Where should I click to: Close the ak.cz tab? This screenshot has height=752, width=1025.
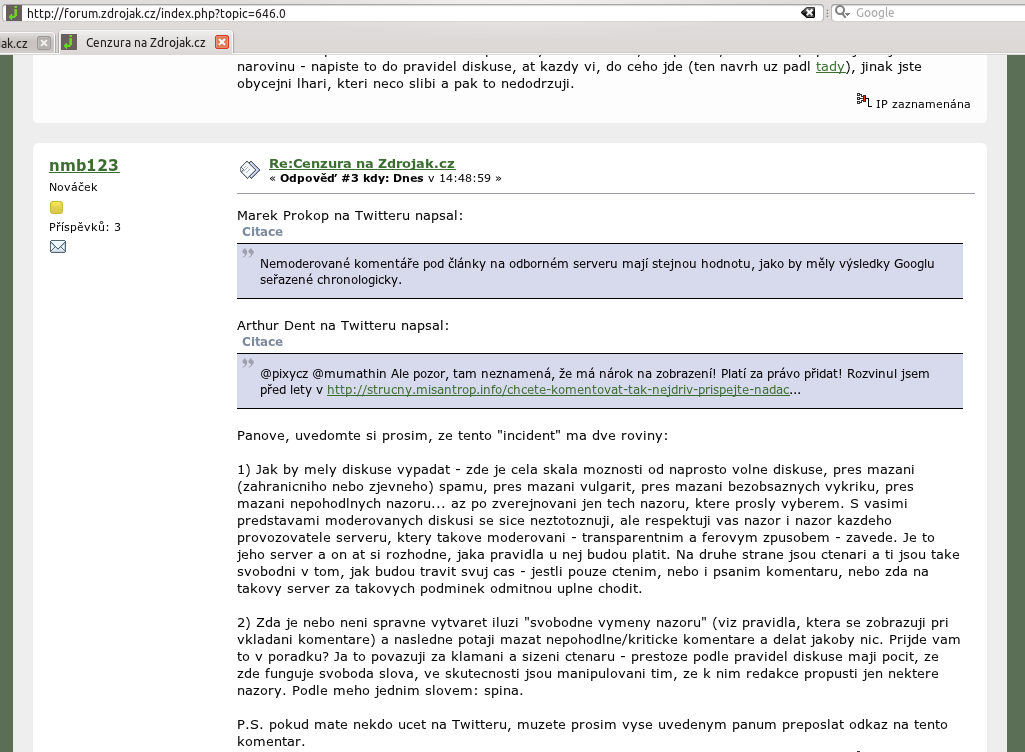tap(44, 43)
